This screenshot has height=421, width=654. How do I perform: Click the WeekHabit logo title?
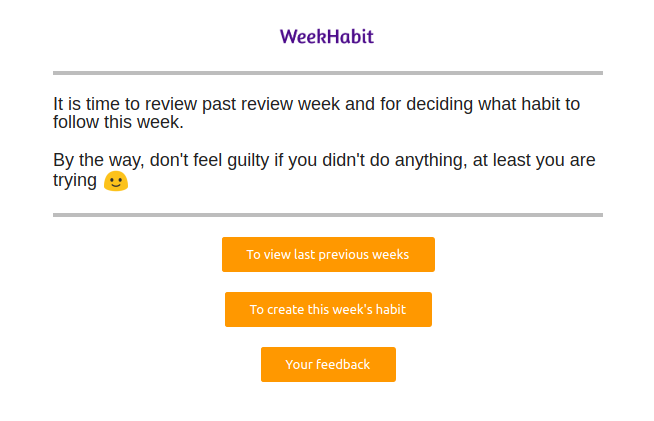tap(327, 37)
